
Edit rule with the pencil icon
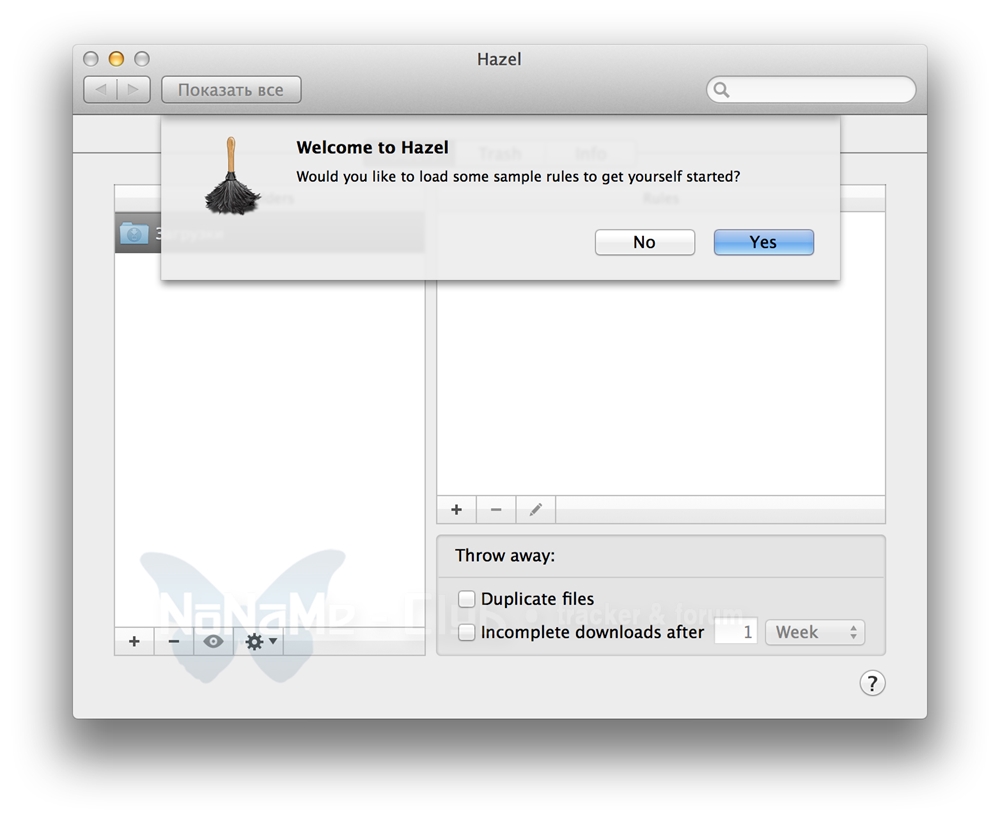[536, 510]
